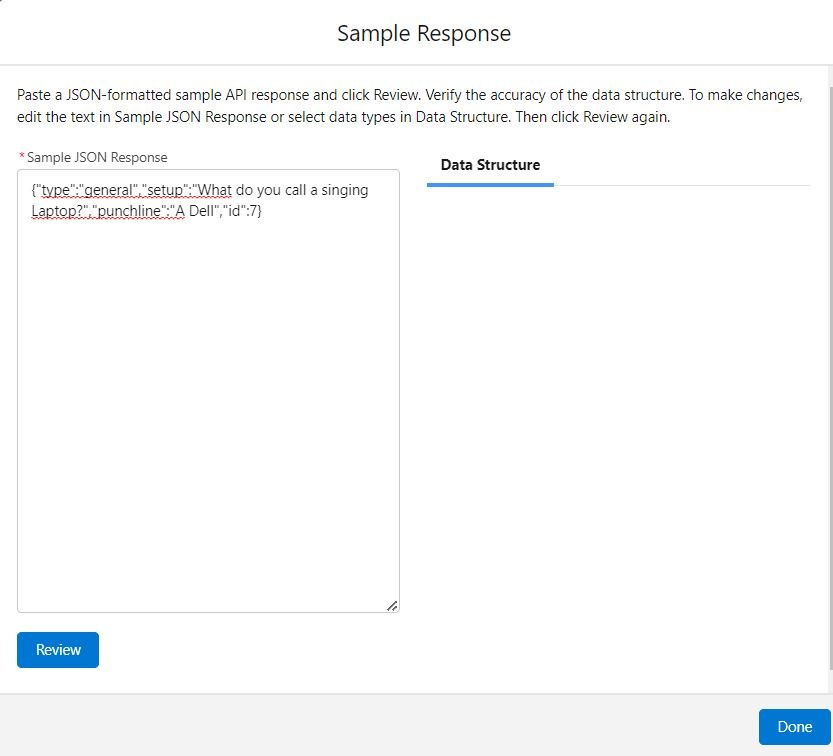Click the word "singing" in the textarea

(345, 190)
